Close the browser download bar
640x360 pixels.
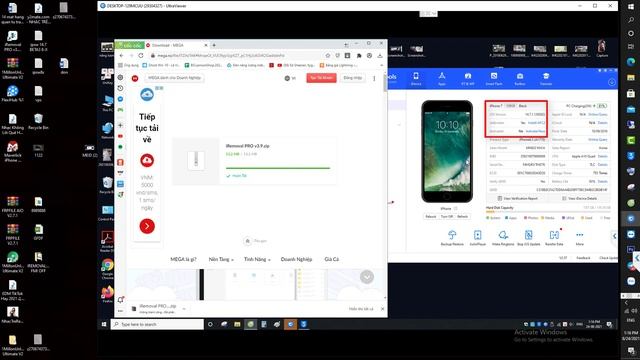(x=382, y=309)
